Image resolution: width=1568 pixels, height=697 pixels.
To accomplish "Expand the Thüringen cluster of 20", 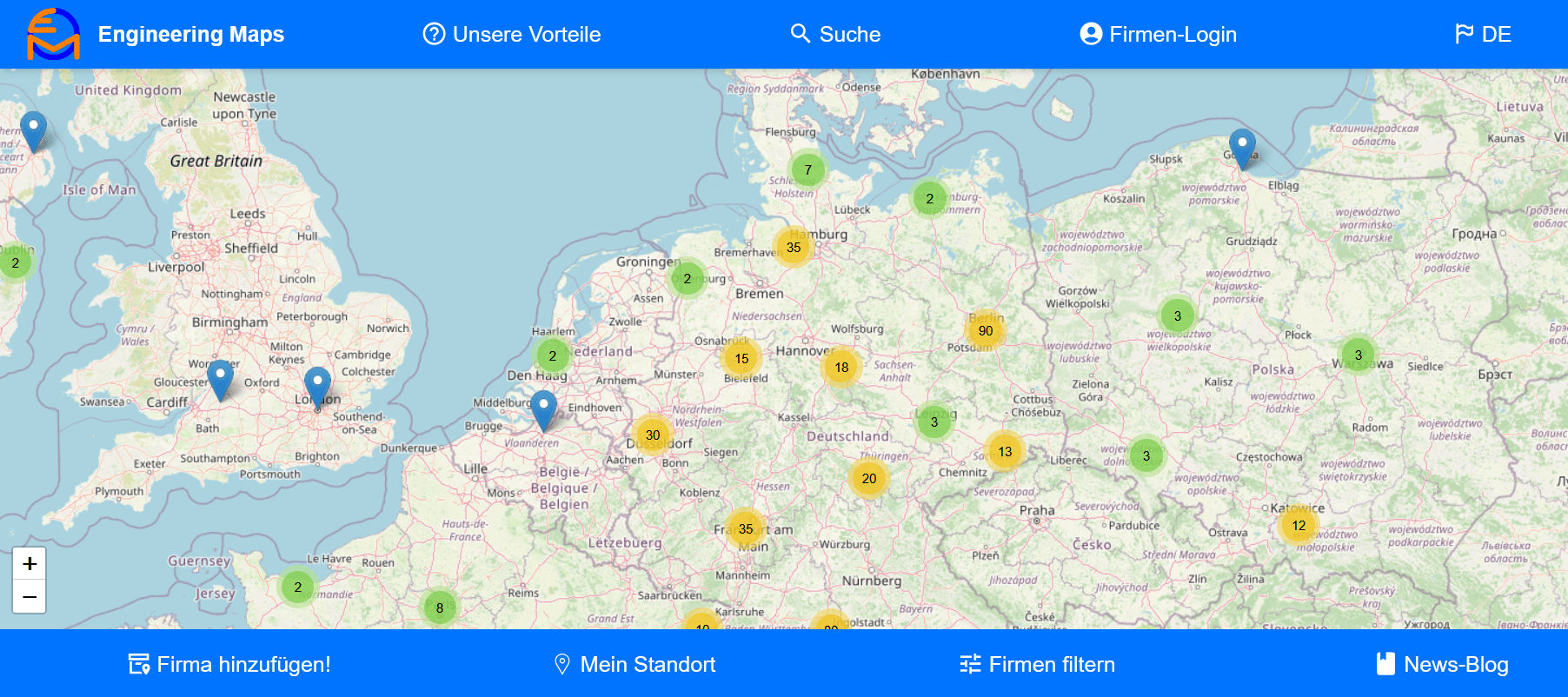I will point(869,479).
